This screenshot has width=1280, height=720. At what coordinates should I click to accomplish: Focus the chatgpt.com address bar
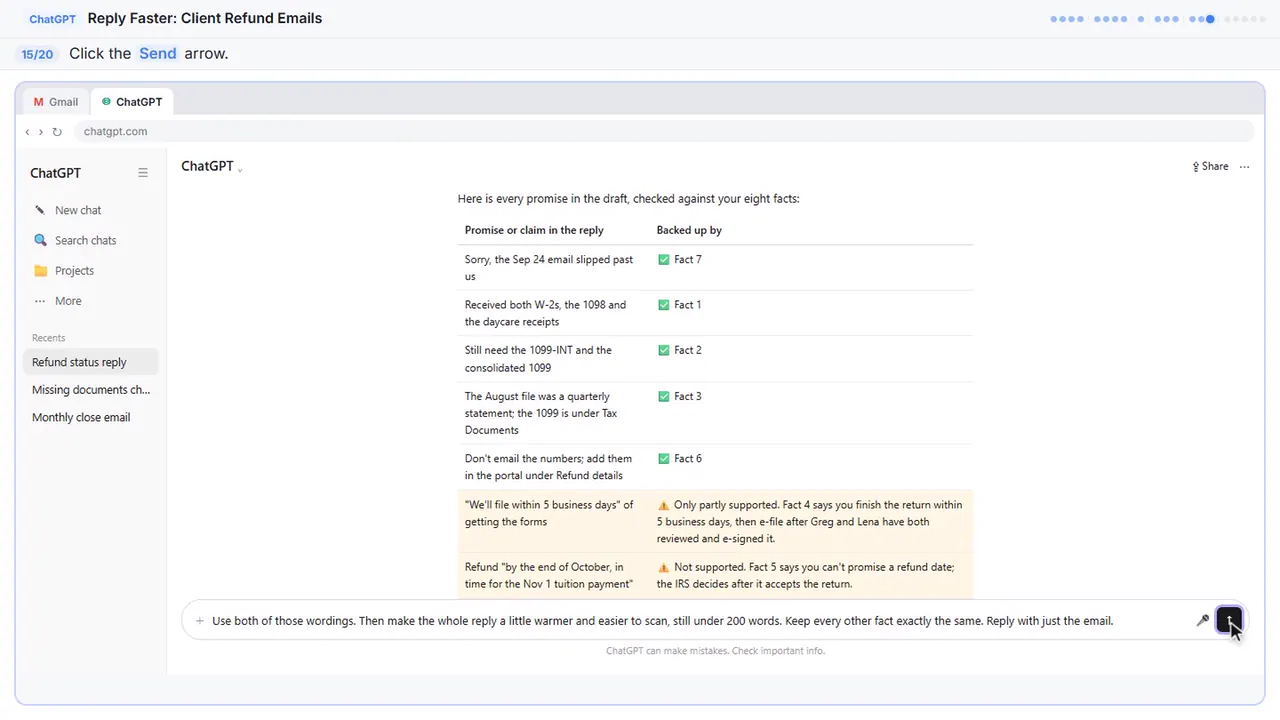pyautogui.click(x=663, y=132)
